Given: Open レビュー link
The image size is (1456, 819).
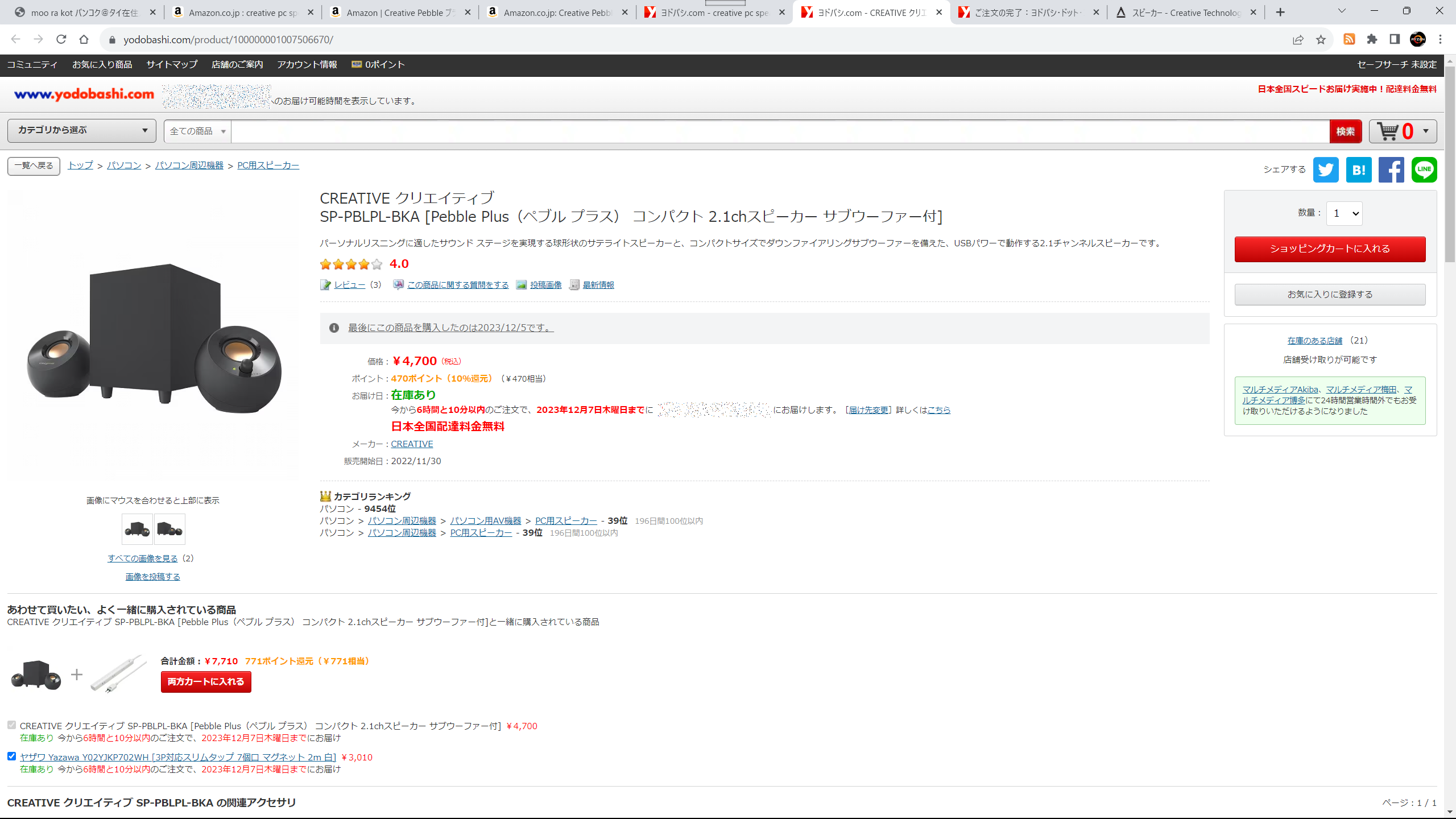Looking at the screenshot, I should (x=349, y=285).
